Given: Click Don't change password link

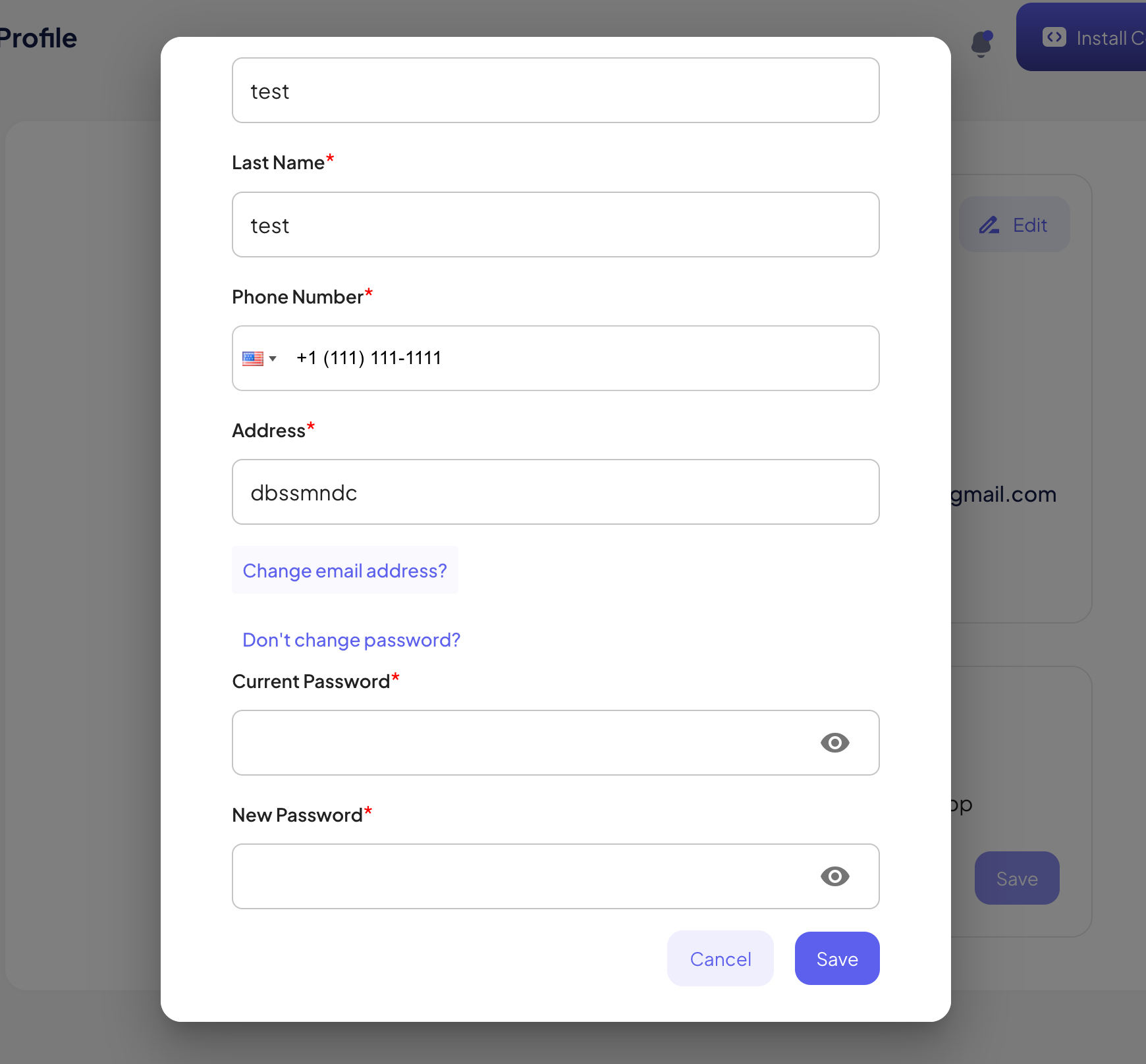Looking at the screenshot, I should 351,640.
